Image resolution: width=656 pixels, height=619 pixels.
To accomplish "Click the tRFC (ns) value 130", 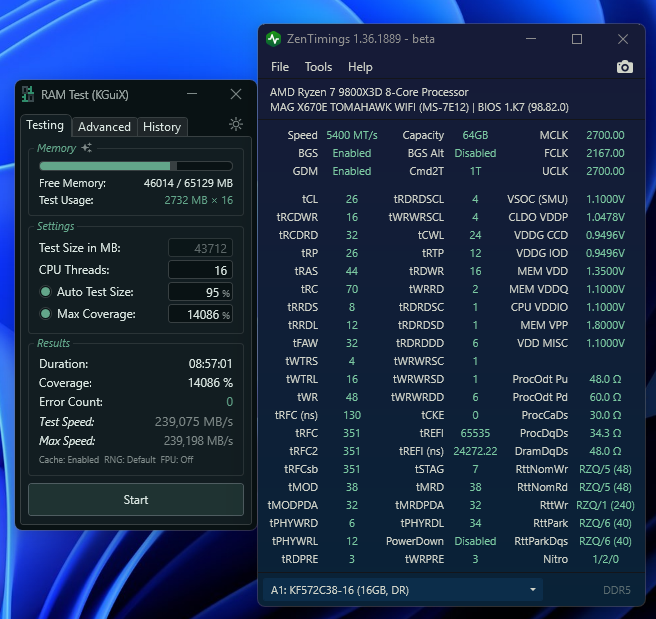I will [352, 415].
